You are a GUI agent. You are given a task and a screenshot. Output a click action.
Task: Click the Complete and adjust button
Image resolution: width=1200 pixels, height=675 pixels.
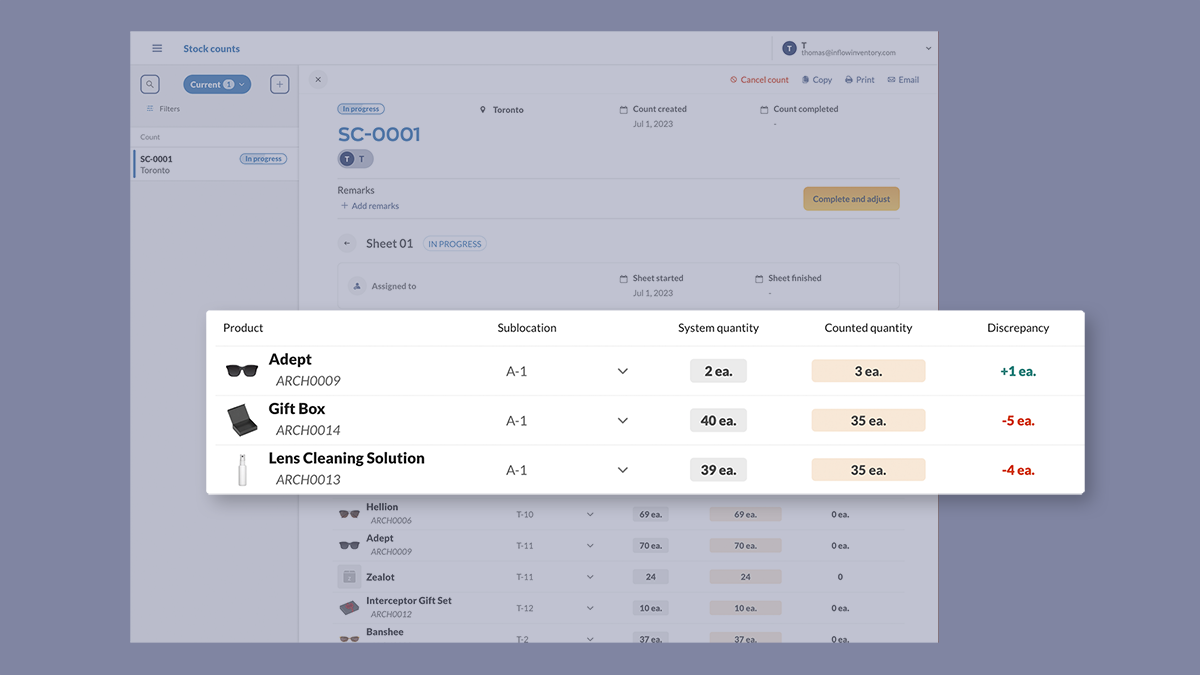851,198
